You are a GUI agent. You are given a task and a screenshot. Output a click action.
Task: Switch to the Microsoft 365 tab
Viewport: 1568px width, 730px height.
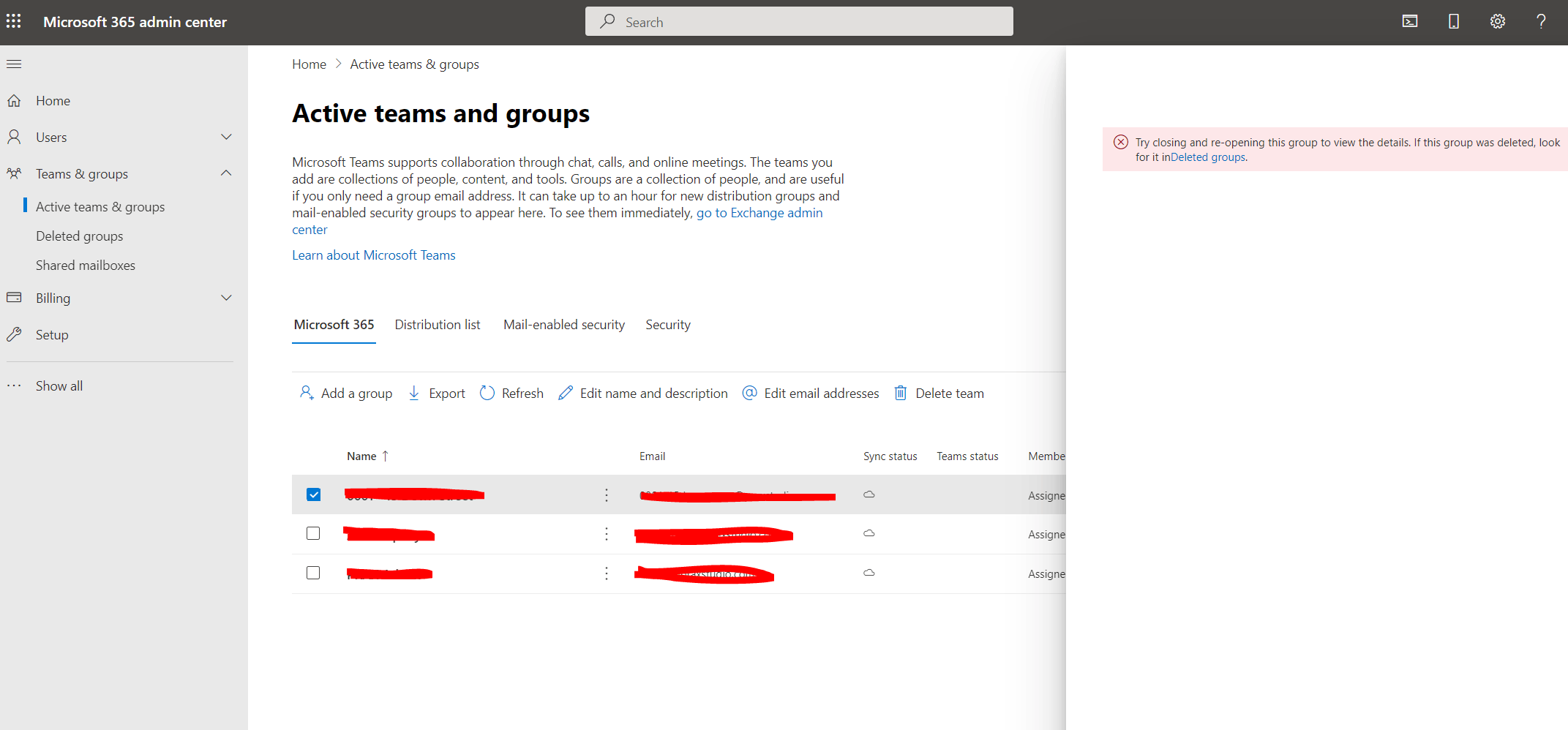tap(334, 325)
